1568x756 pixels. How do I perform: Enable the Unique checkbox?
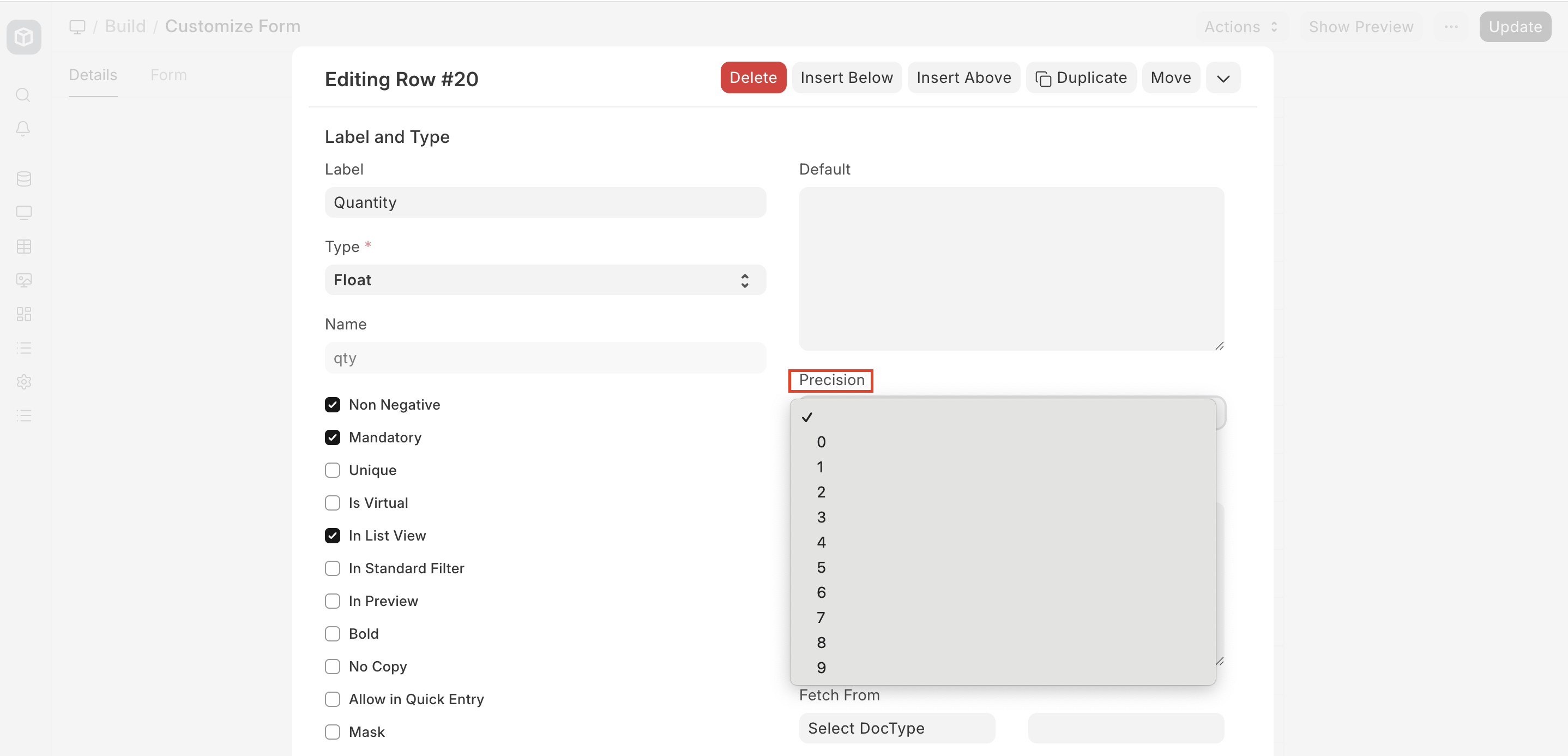pos(333,470)
